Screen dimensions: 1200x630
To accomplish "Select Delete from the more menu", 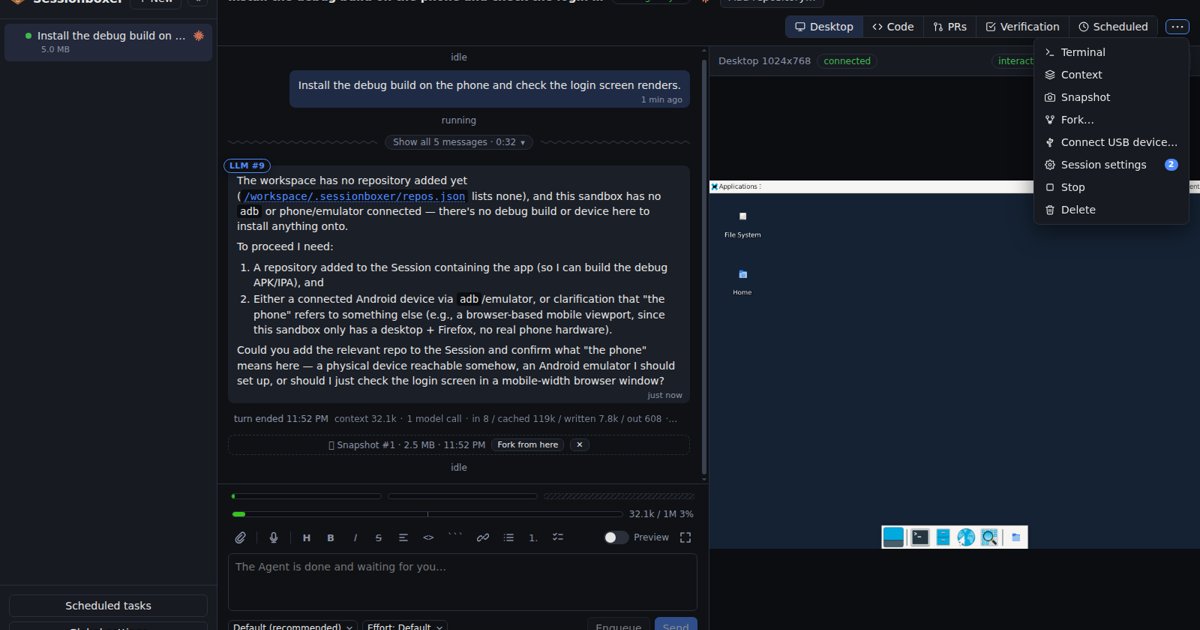I will [1111, 210].
